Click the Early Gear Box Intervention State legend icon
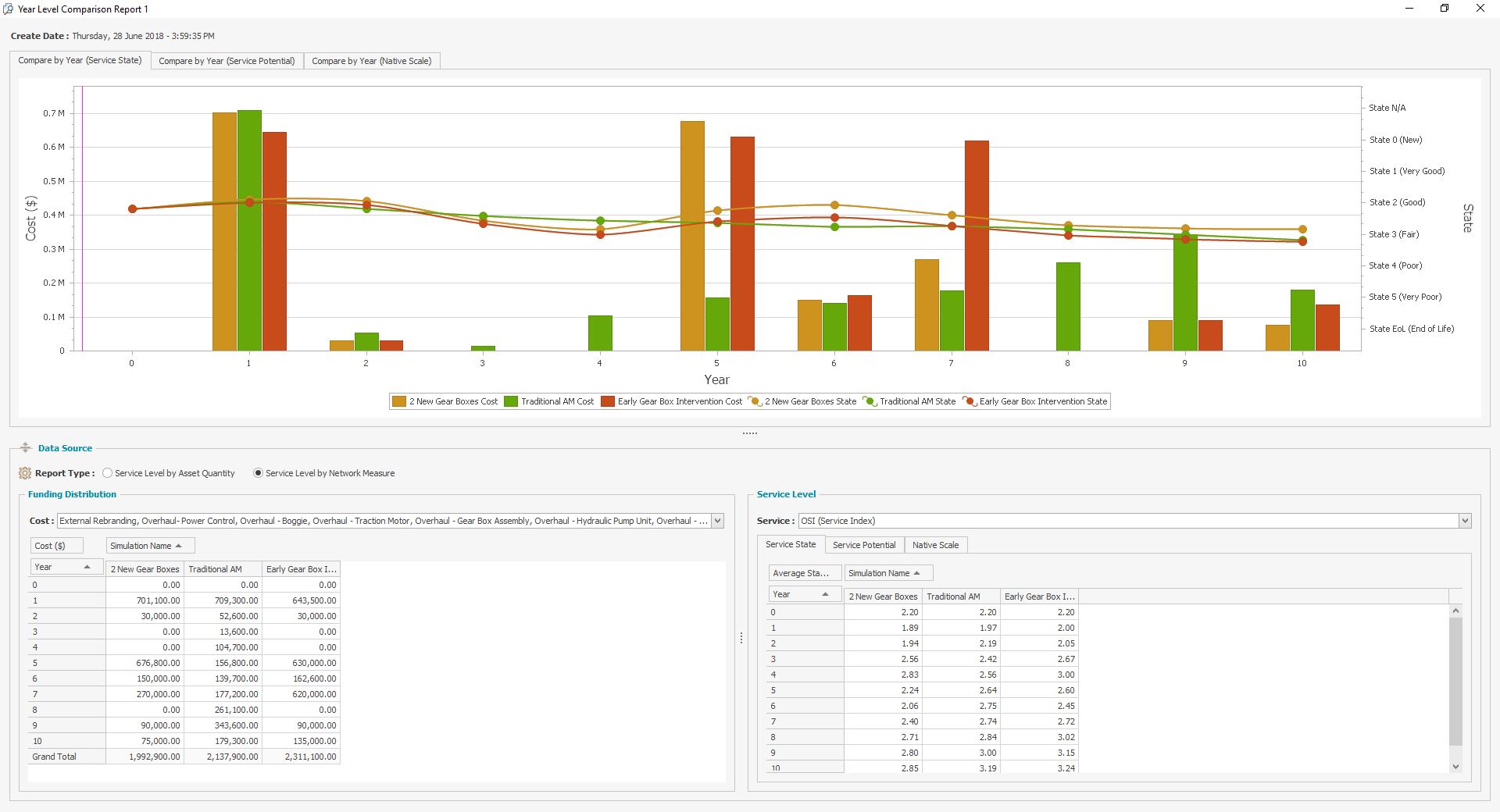 tap(970, 401)
